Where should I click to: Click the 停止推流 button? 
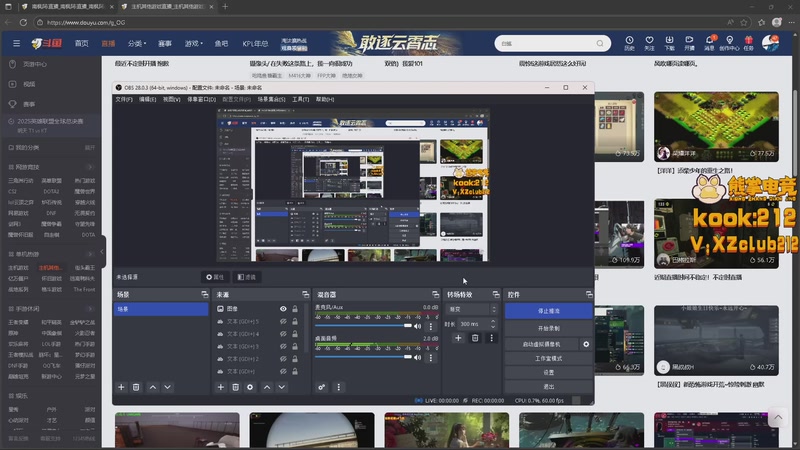pos(548,311)
